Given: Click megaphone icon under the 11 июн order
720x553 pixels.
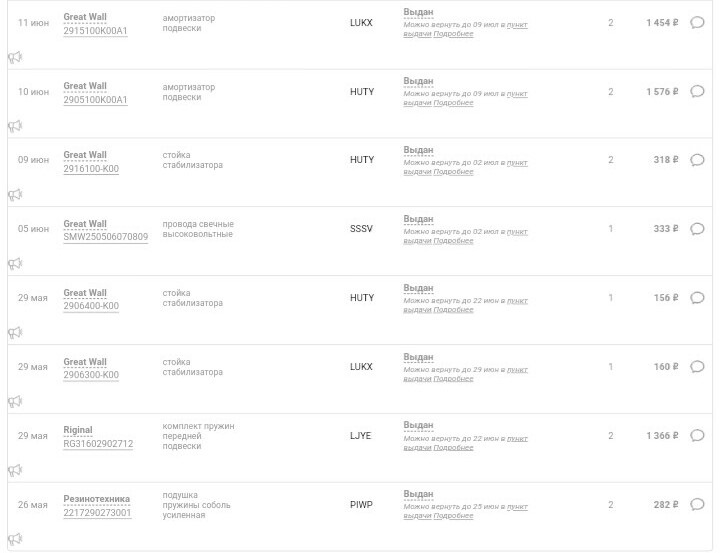Looking at the screenshot, I should tap(15, 57).
